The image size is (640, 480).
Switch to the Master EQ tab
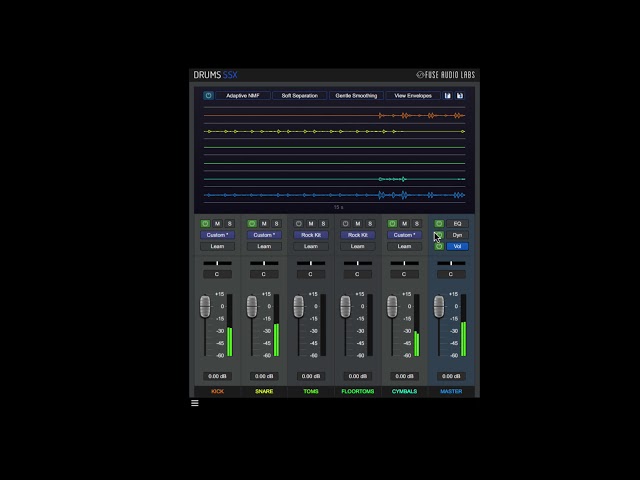458,224
